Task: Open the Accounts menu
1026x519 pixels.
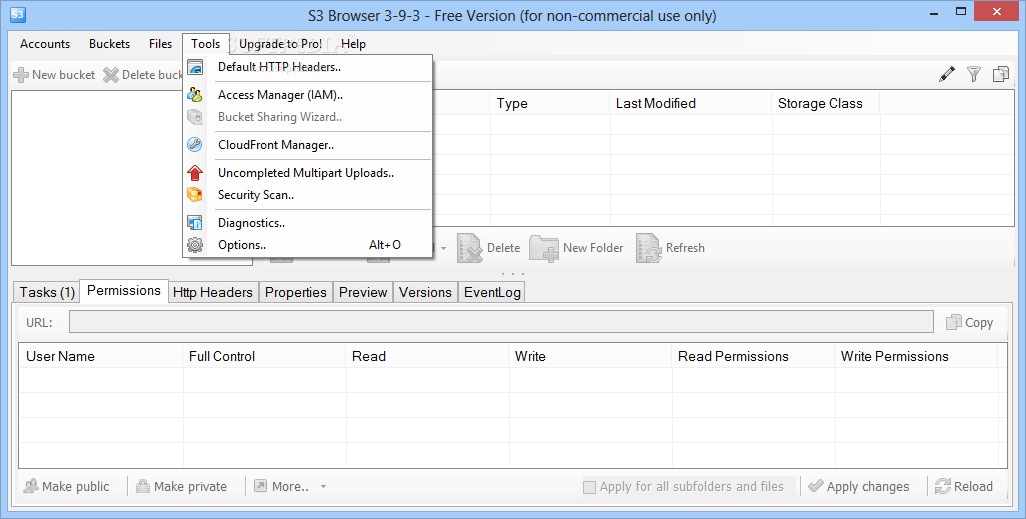Action: coord(45,44)
